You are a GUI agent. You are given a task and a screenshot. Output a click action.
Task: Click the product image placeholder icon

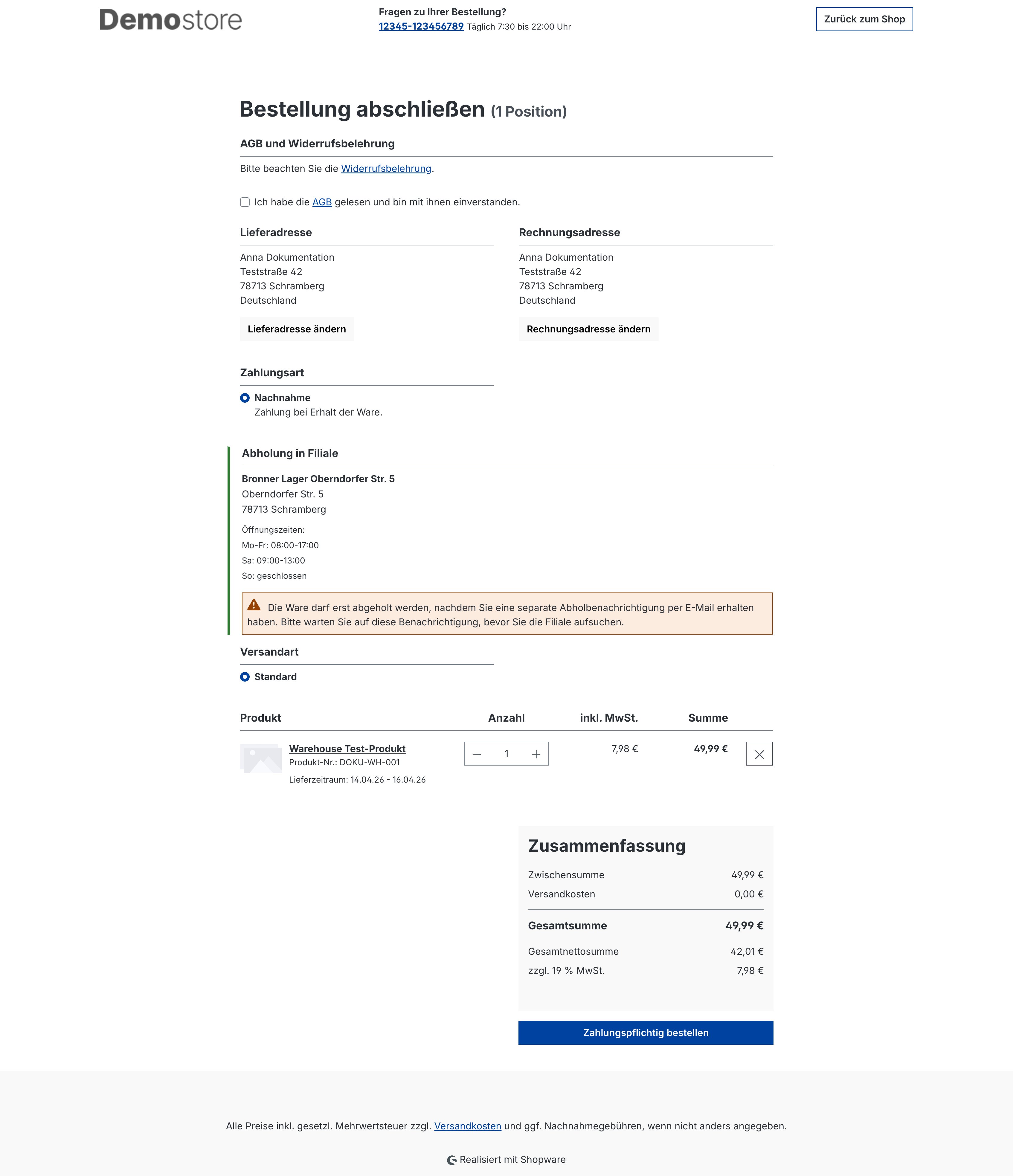261,759
